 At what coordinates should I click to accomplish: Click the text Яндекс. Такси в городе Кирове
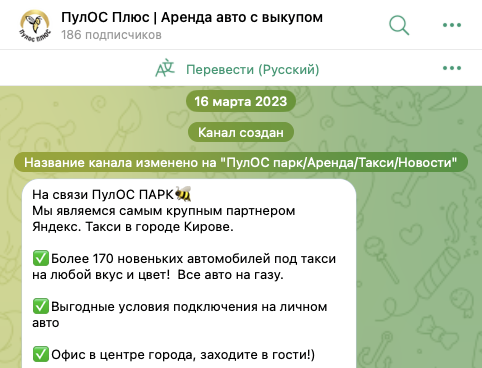[133, 227]
